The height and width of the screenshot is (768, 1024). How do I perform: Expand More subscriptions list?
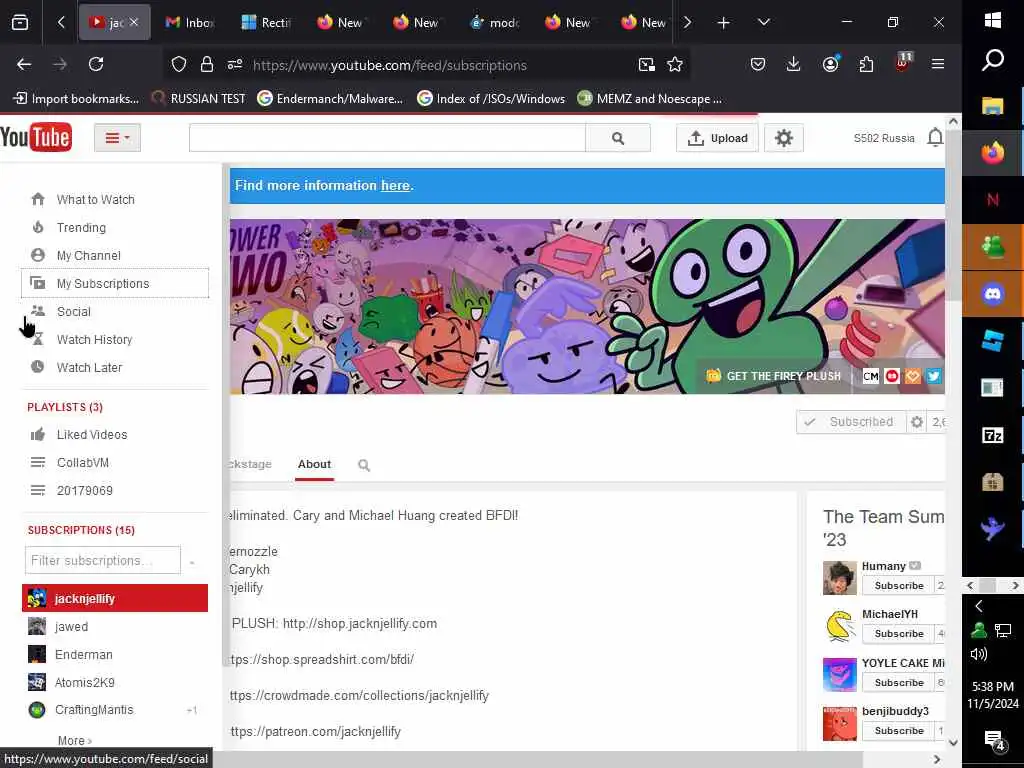74,741
